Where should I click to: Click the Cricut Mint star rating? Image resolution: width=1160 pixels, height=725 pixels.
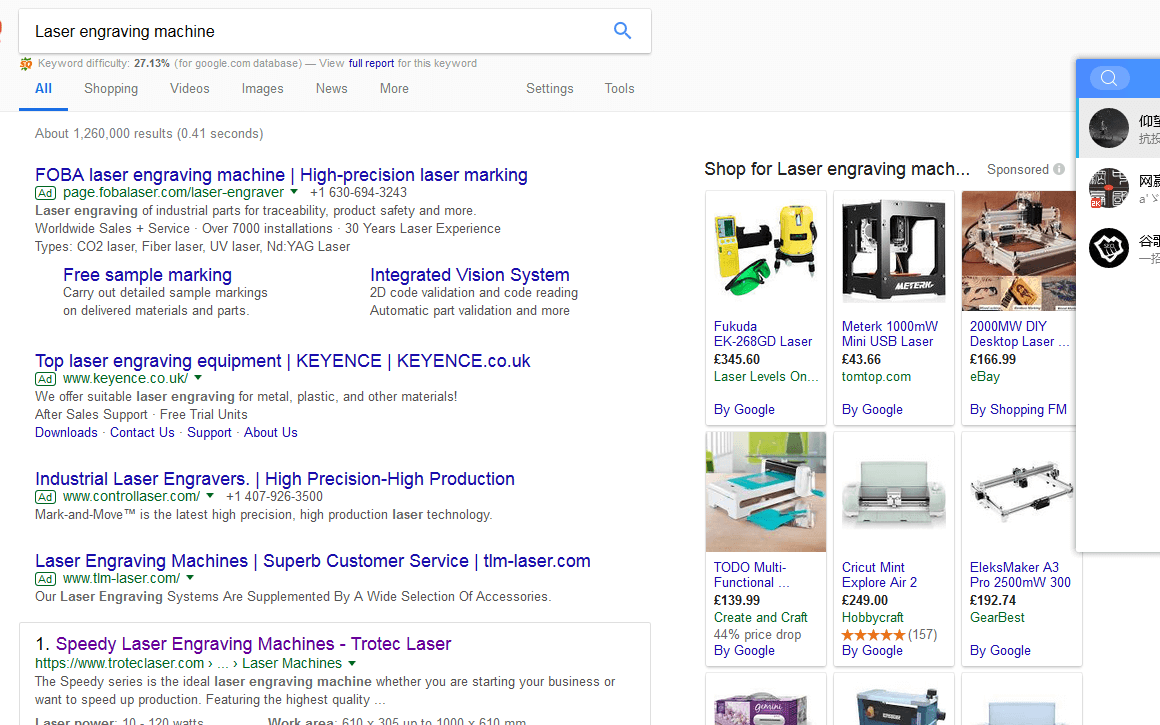coord(873,635)
